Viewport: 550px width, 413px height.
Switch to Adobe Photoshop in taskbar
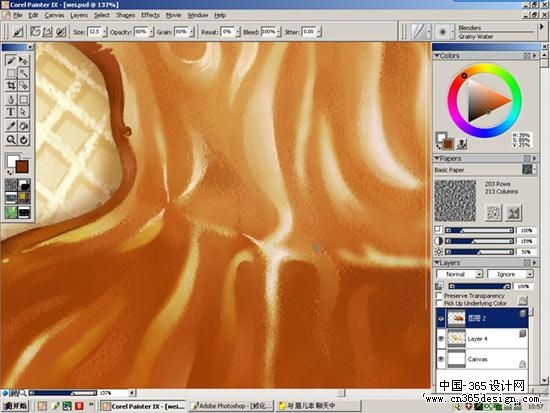coord(232,406)
